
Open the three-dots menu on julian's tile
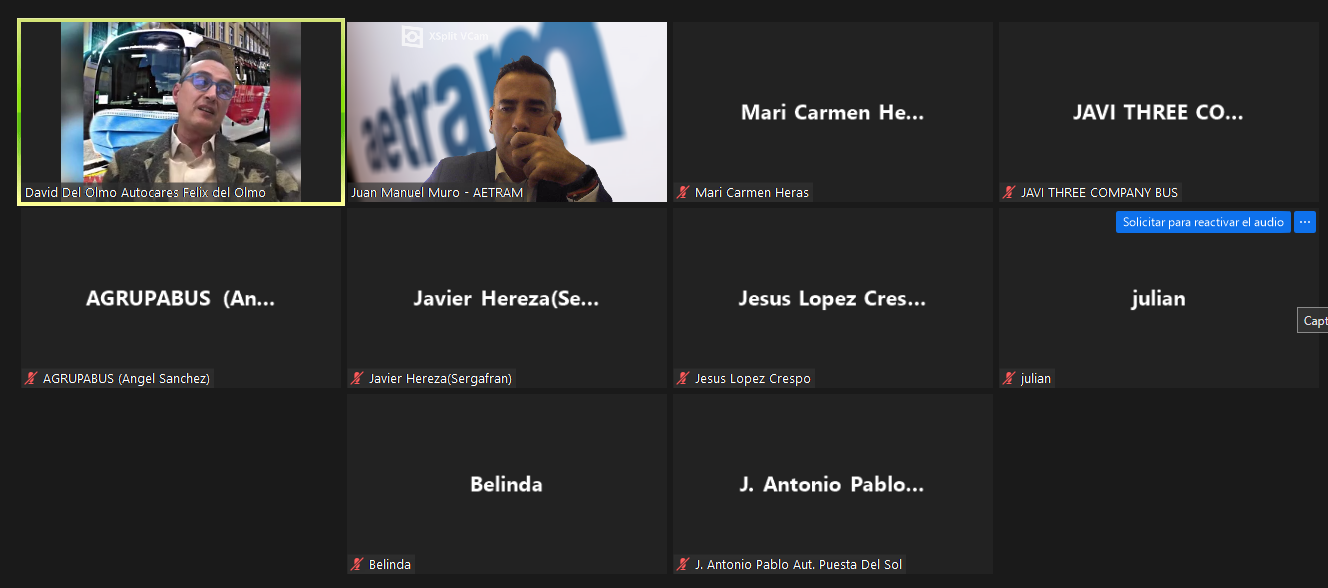[1305, 222]
